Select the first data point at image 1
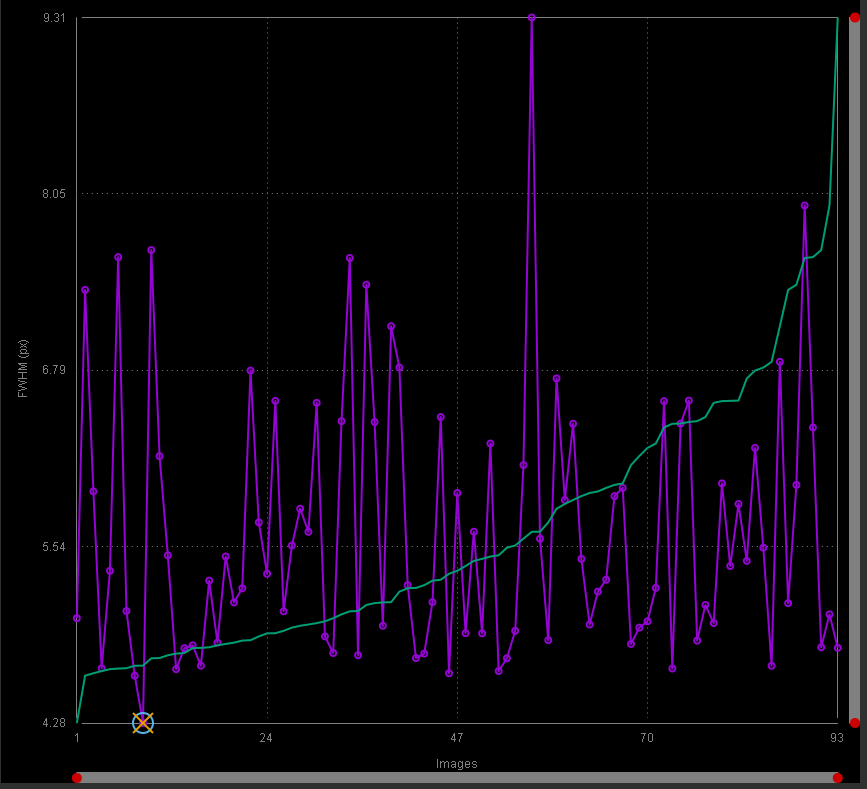The height and width of the screenshot is (789, 867). pos(77,618)
